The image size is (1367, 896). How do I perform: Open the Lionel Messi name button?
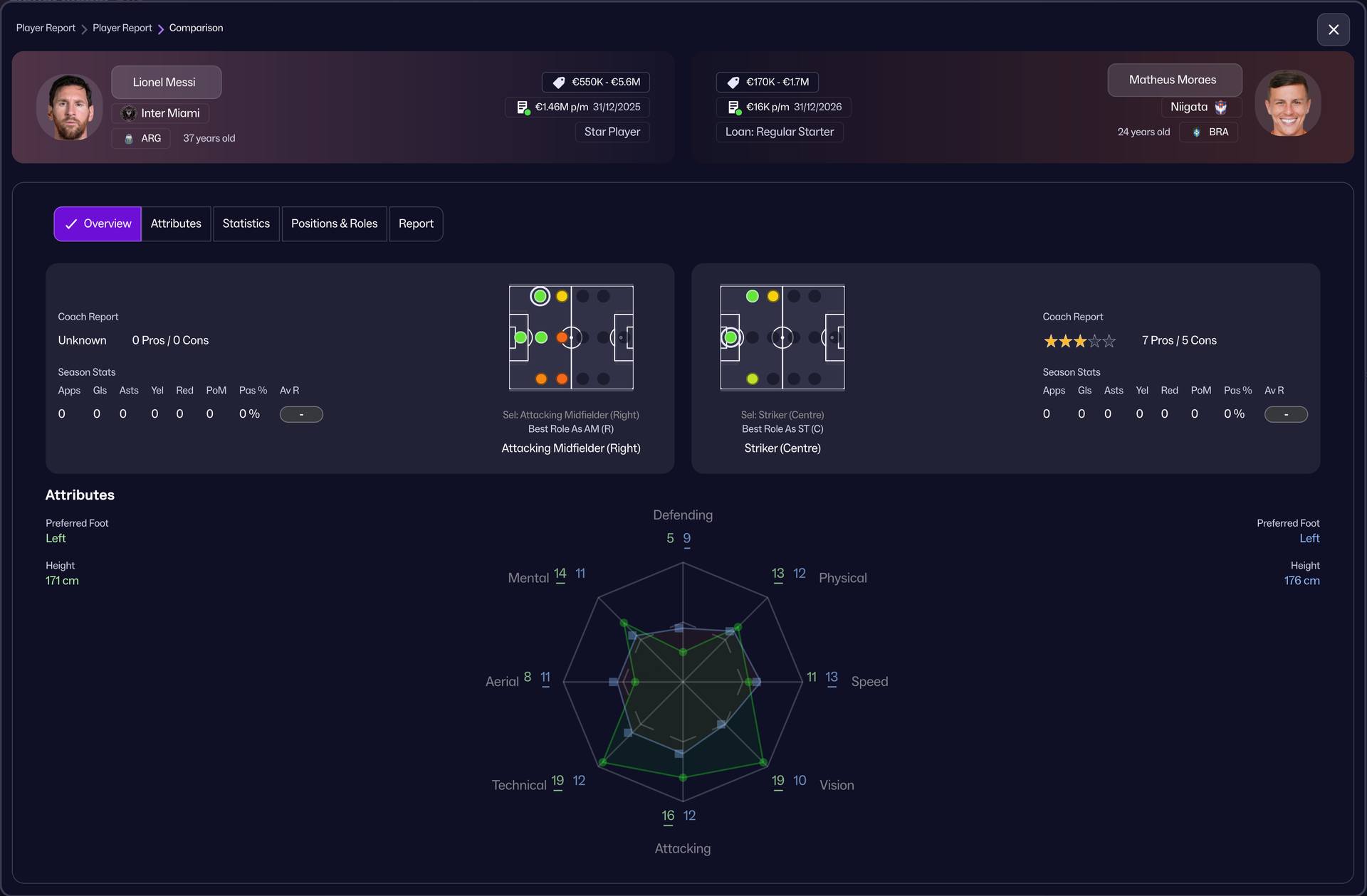coord(166,82)
